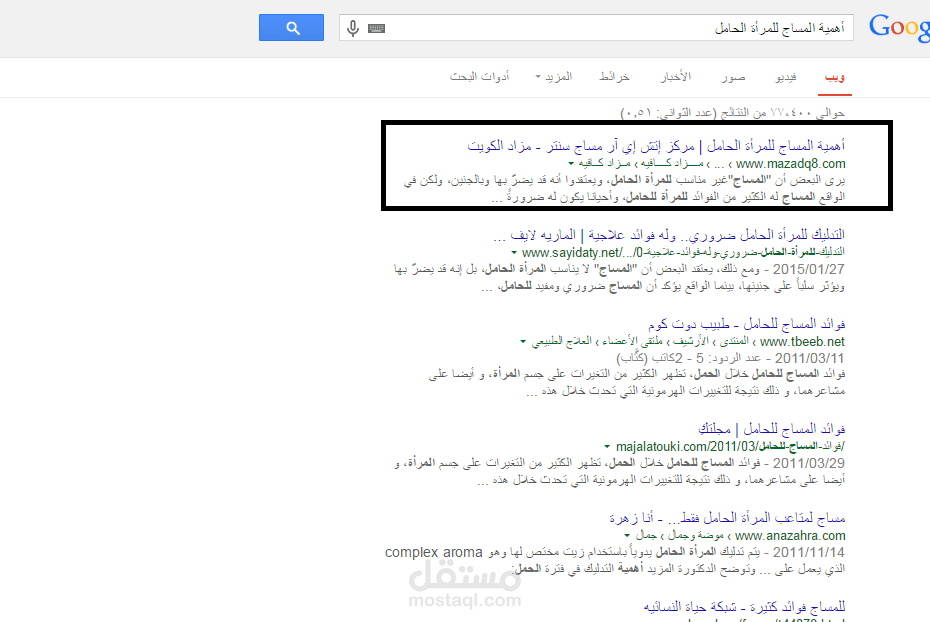Expand dropdown arrow beside www.mazadq8.com URL

pyautogui.click(x=571, y=164)
